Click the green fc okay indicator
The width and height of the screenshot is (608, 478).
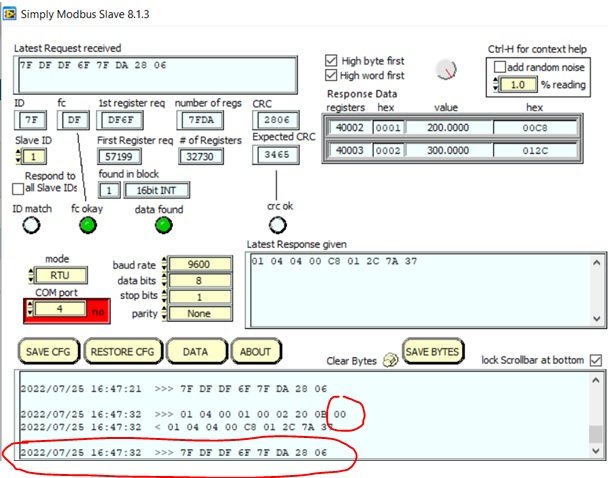(88, 225)
